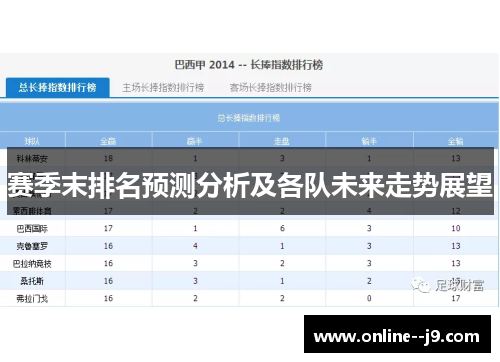Click 克鲁塞罗's 全赢 value 16
Viewport: 500px width, 362px height.
click(x=108, y=246)
